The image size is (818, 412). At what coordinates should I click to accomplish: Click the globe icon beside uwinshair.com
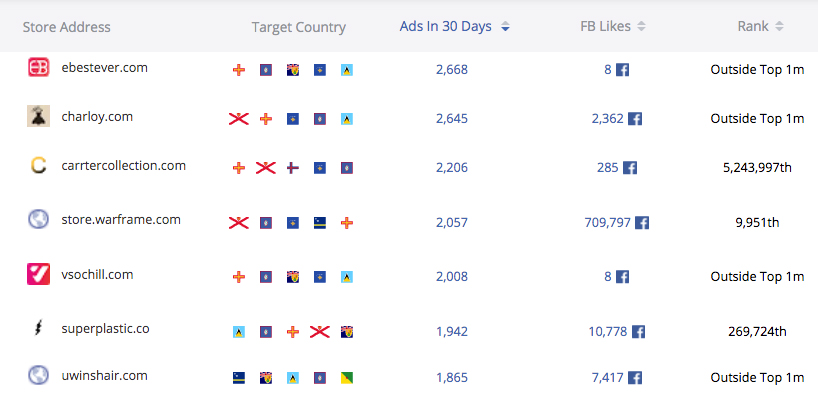tap(39, 375)
